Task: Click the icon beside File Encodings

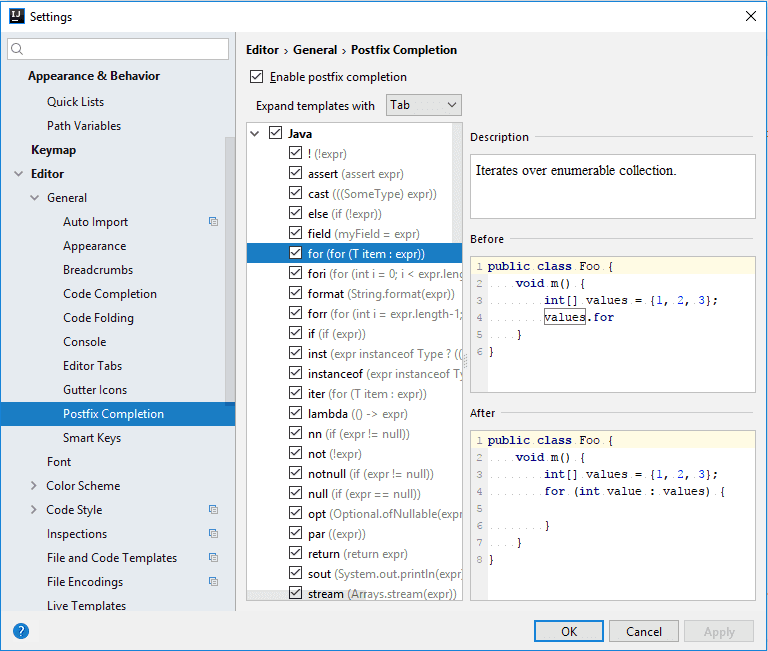Action: (213, 582)
